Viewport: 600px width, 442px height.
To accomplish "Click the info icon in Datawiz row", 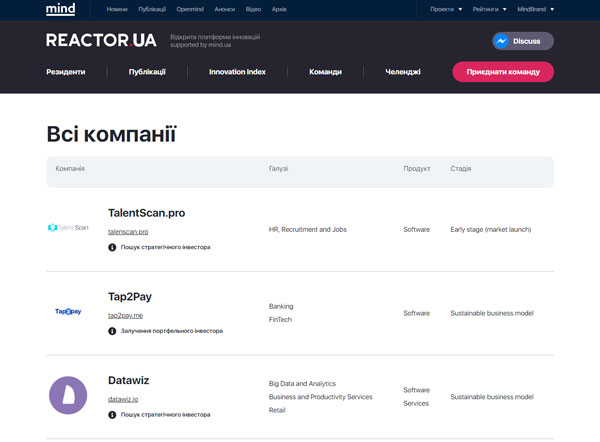I will [112, 414].
